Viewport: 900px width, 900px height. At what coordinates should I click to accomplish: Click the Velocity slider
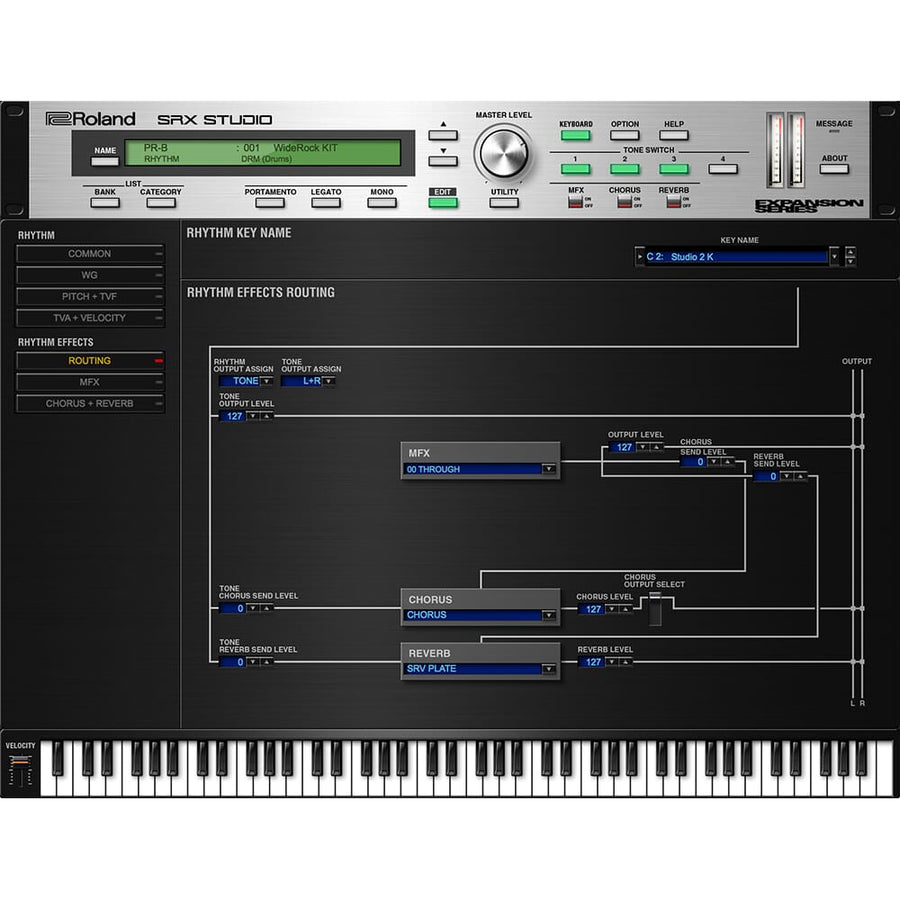(x=20, y=771)
